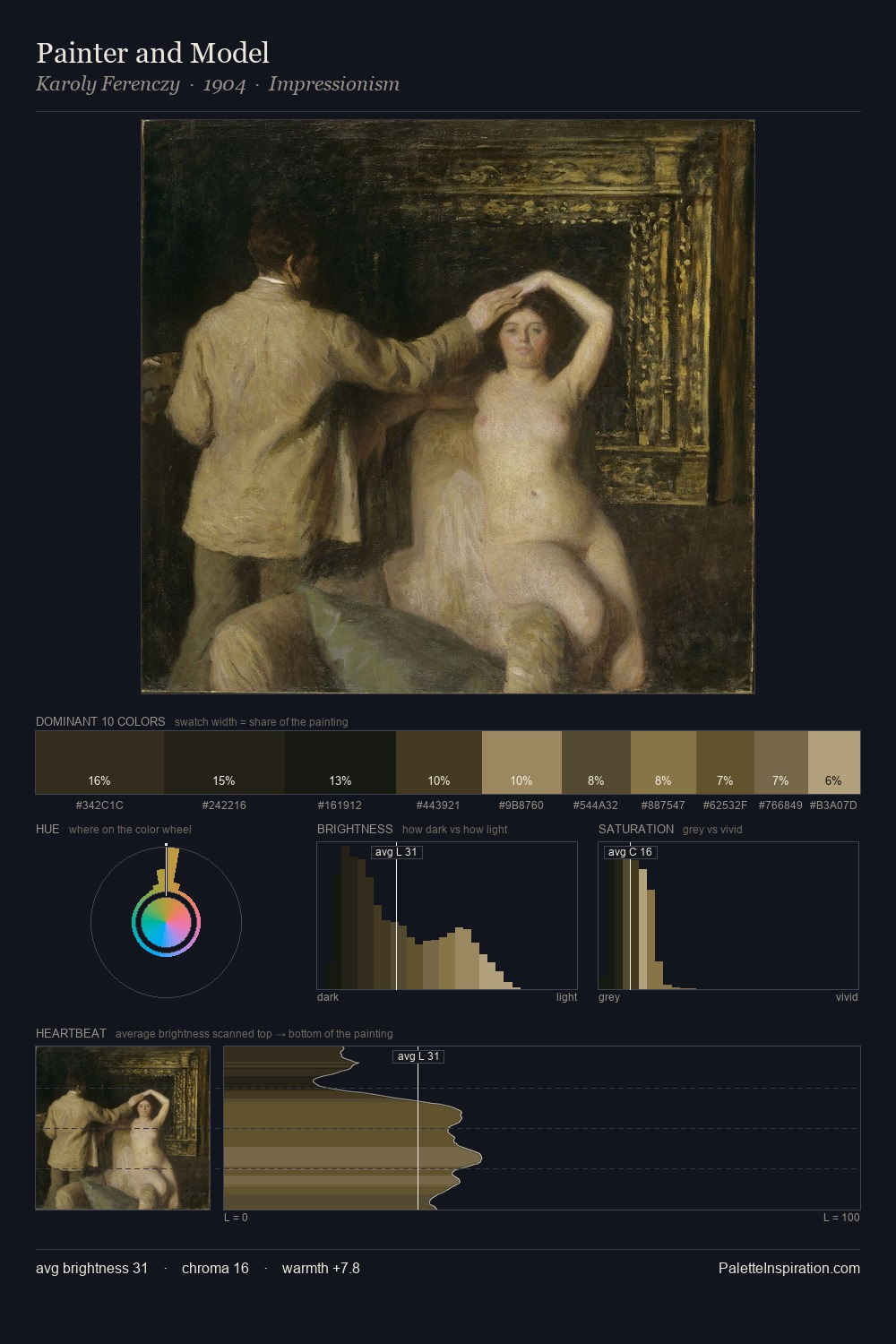Viewport: 896px width, 1344px height.
Task: Select the #242216 color swatch
Action: (224, 762)
